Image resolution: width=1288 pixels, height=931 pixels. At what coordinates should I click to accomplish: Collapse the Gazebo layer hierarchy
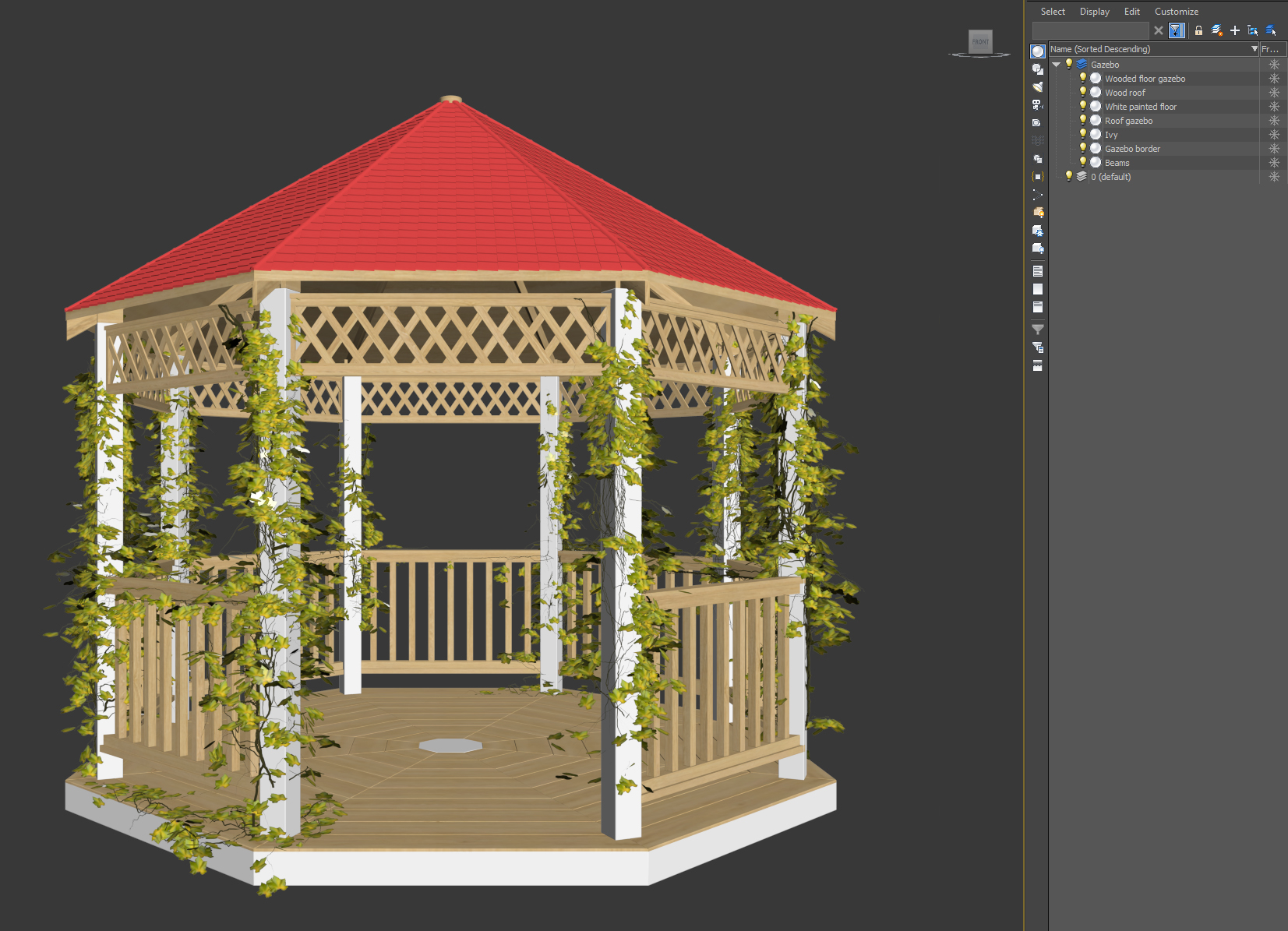click(1057, 64)
